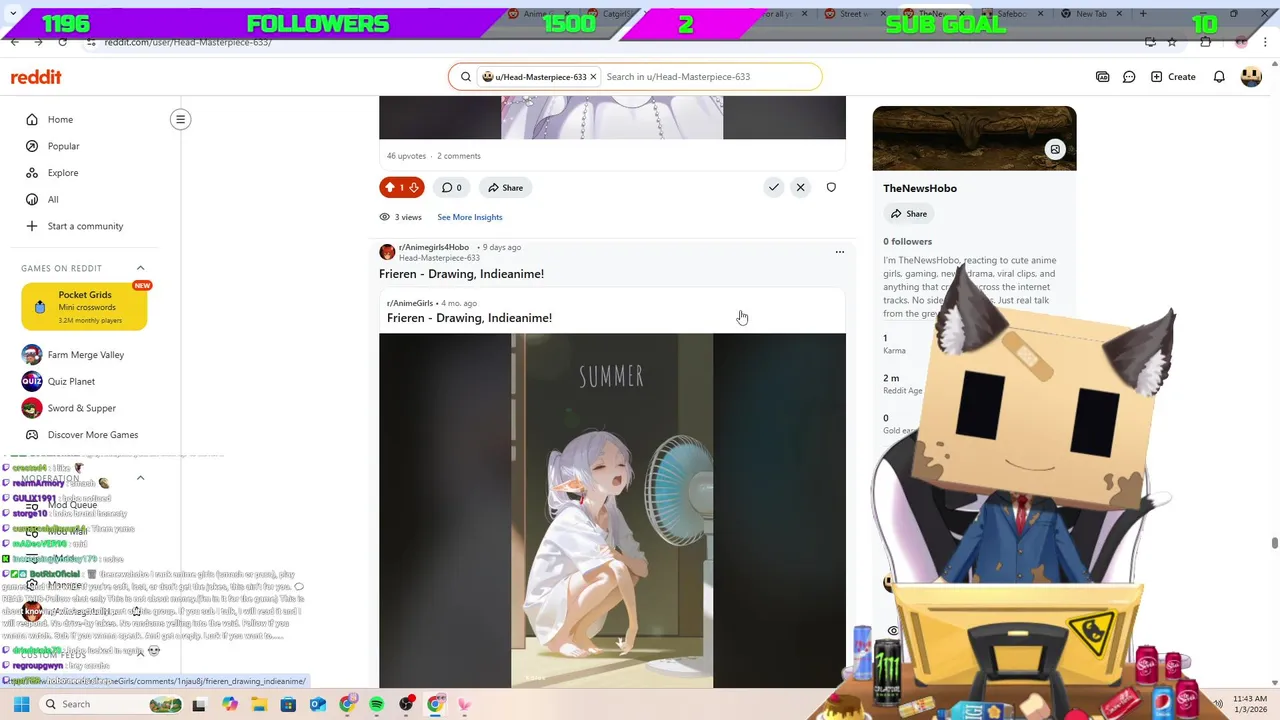The height and width of the screenshot is (720, 1280).
Task: Open the Chrome extensions puzzle icon
Action: (x=1206, y=42)
